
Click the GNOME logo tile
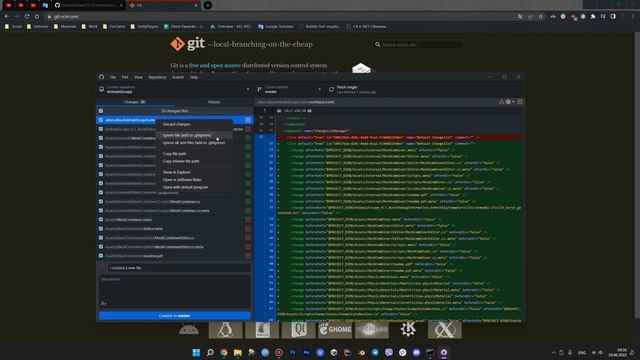335,329
